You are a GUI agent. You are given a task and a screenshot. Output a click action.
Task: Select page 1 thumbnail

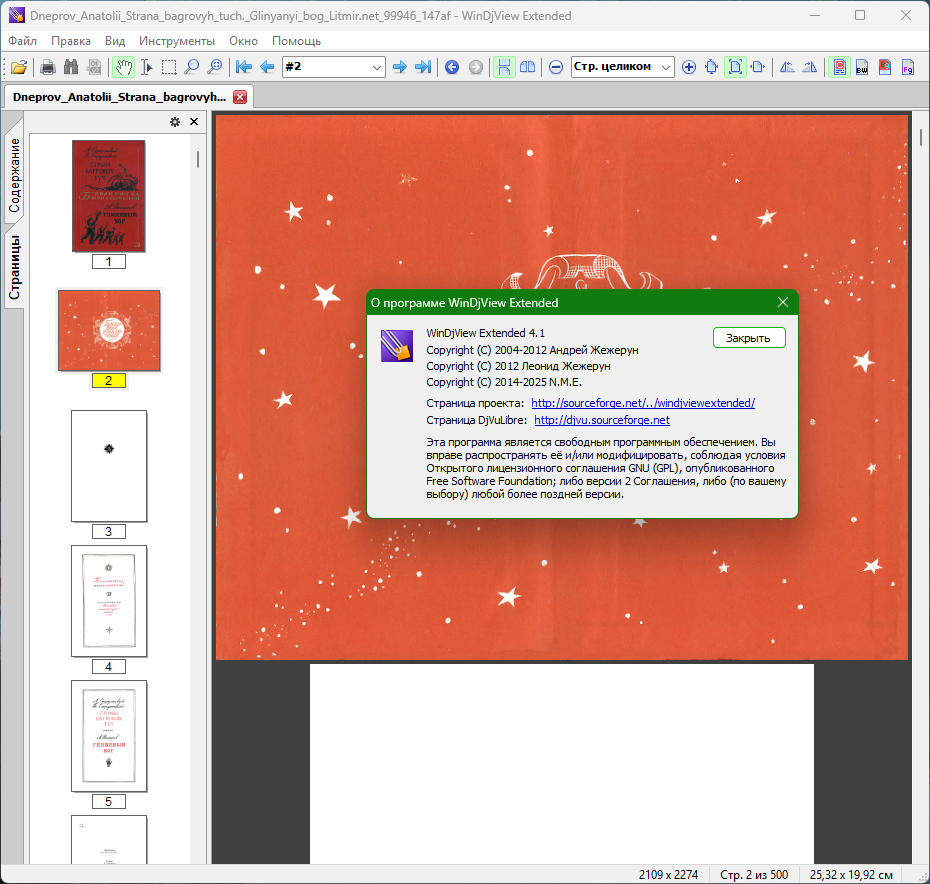[x=109, y=196]
